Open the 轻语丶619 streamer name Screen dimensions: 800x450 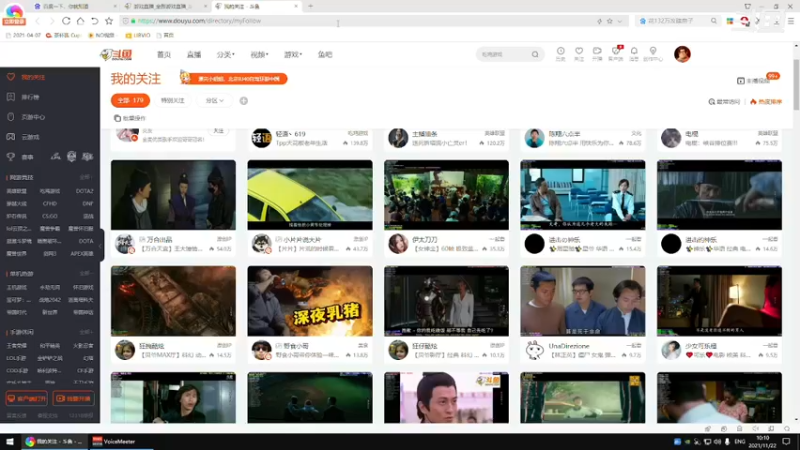(x=290, y=134)
